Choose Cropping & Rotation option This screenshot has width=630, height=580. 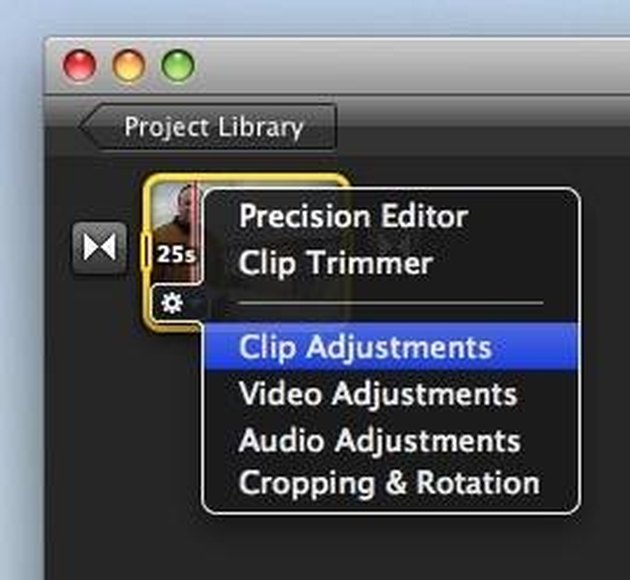pyautogui.click(x=389, y=483)
